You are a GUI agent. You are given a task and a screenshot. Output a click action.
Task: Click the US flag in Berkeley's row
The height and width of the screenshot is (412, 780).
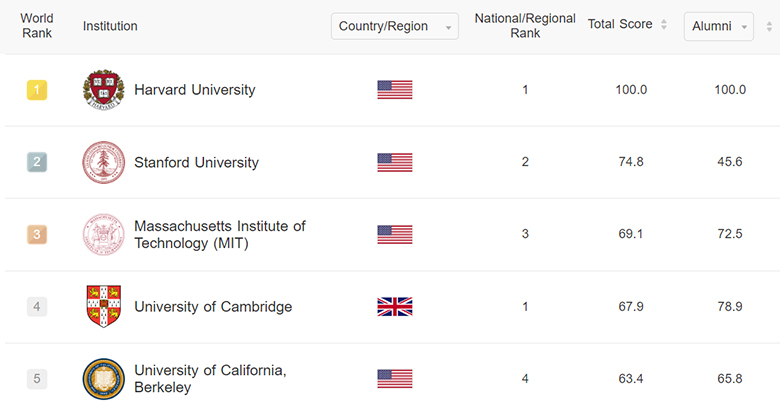pyautogui.click(x=395, y=379)
